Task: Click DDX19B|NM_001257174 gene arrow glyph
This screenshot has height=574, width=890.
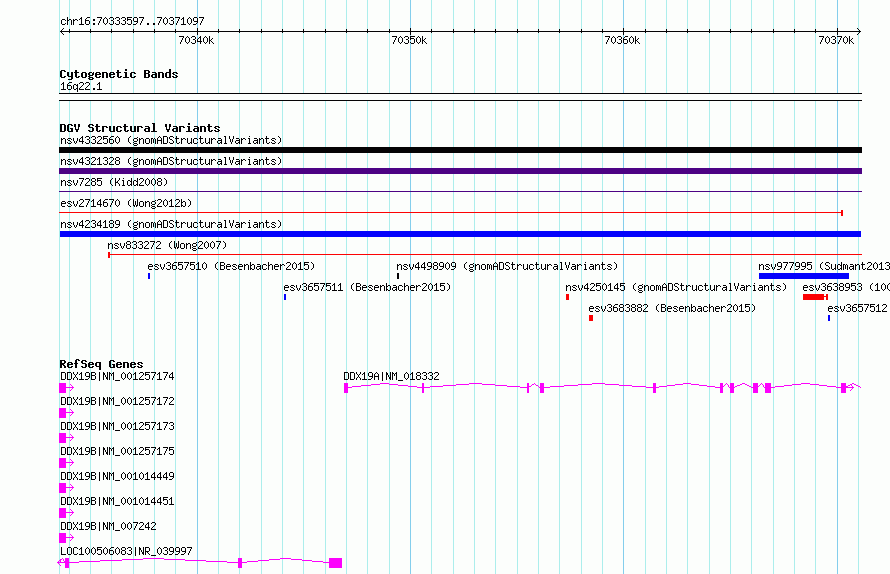Action: tap(66, 388)
